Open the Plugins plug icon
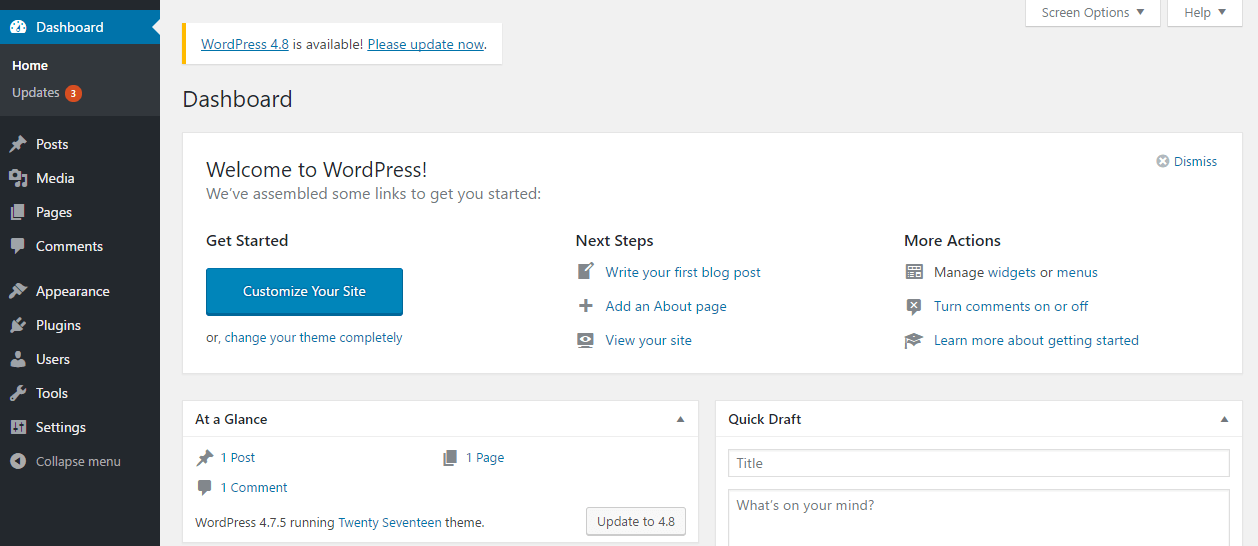Viewport: 1258px width, 546px height. pyautogui.click(x=18, y=325)
